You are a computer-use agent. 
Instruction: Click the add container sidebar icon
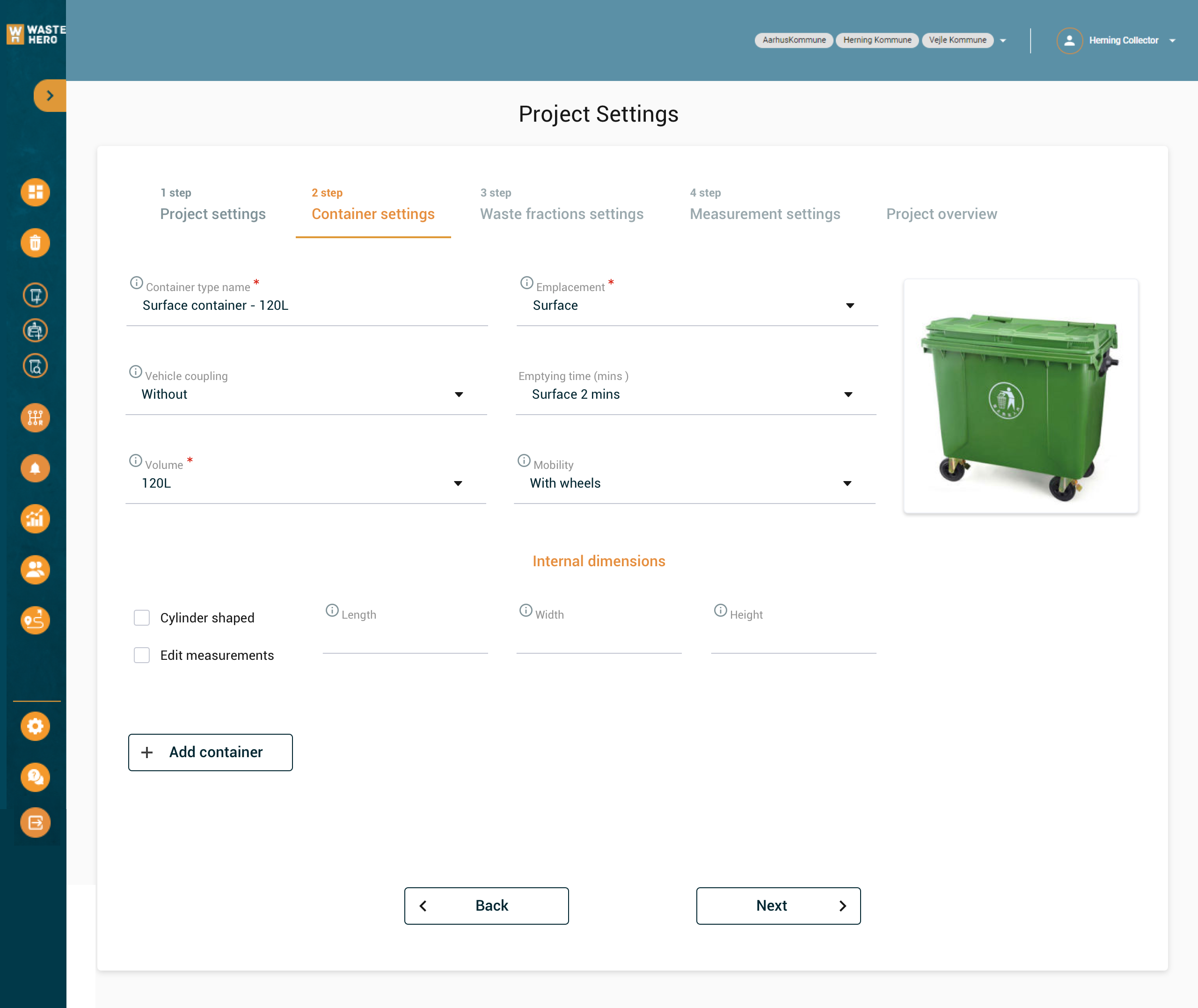35,295
